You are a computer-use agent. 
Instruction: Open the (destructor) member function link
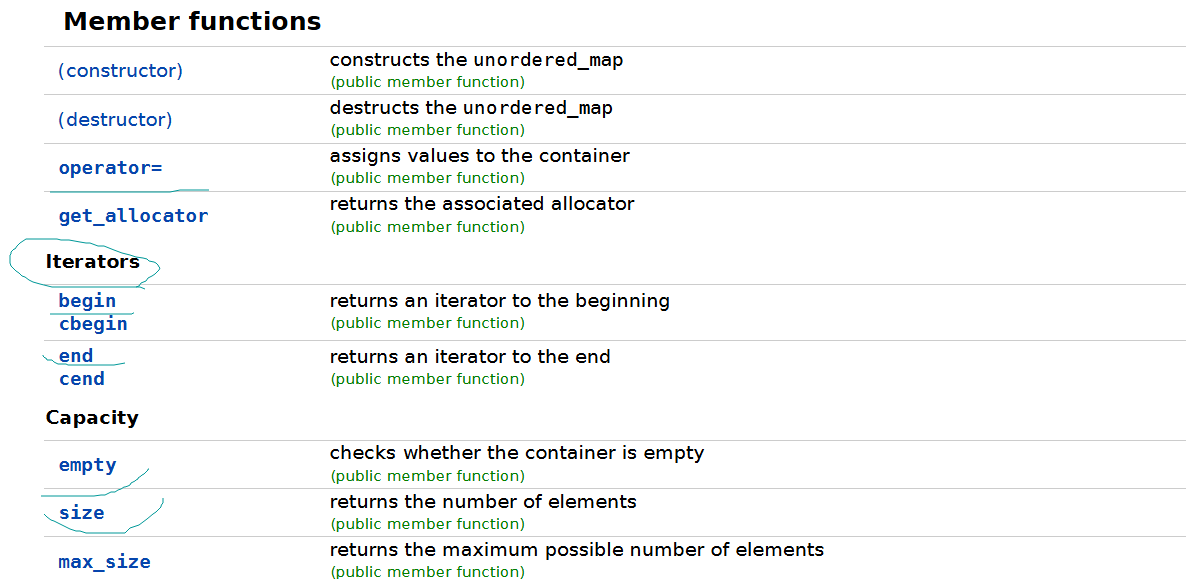[115, 120]
